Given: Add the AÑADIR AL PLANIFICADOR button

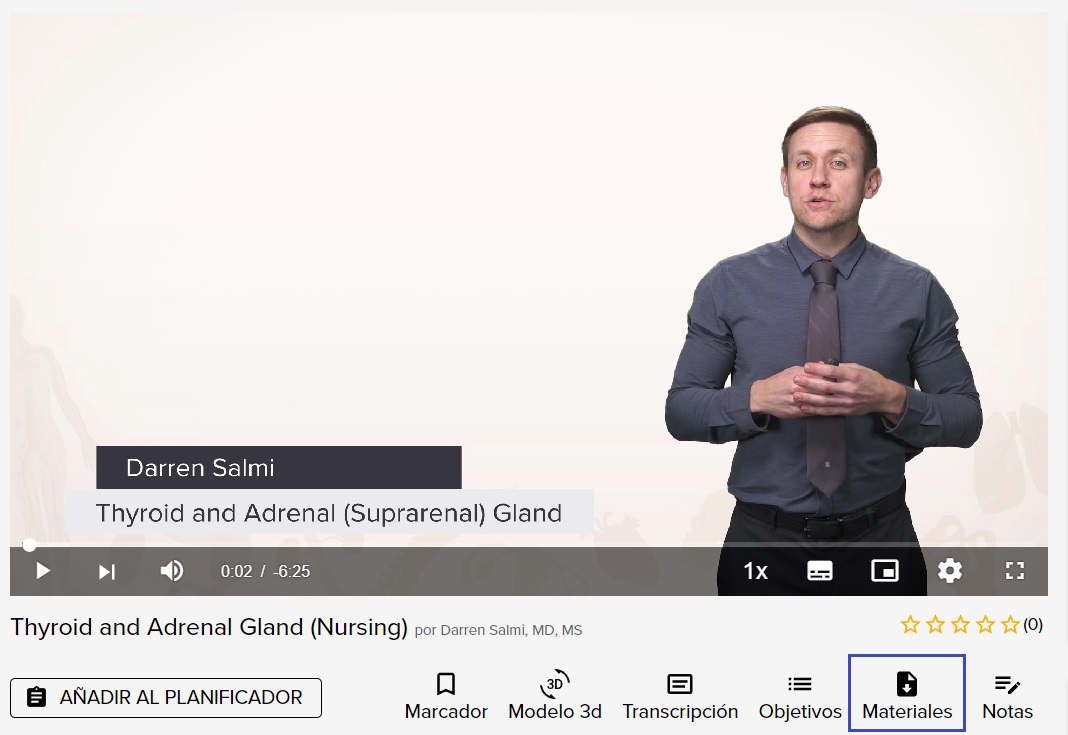Looking at the screenshot, I should 166,698.
